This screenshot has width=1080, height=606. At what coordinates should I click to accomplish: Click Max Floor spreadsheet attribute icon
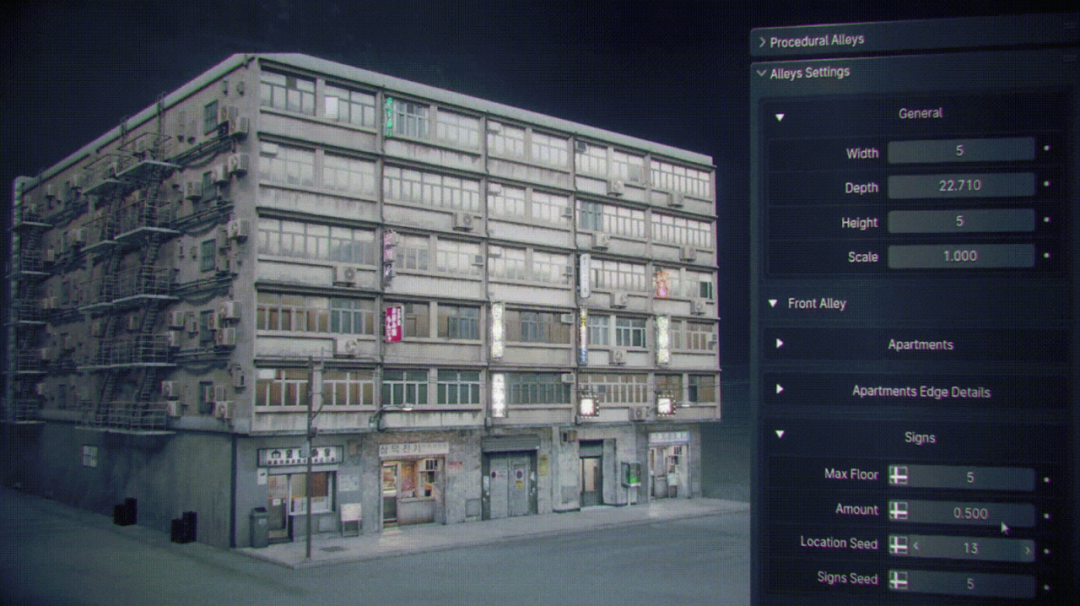tap(898, 475)
